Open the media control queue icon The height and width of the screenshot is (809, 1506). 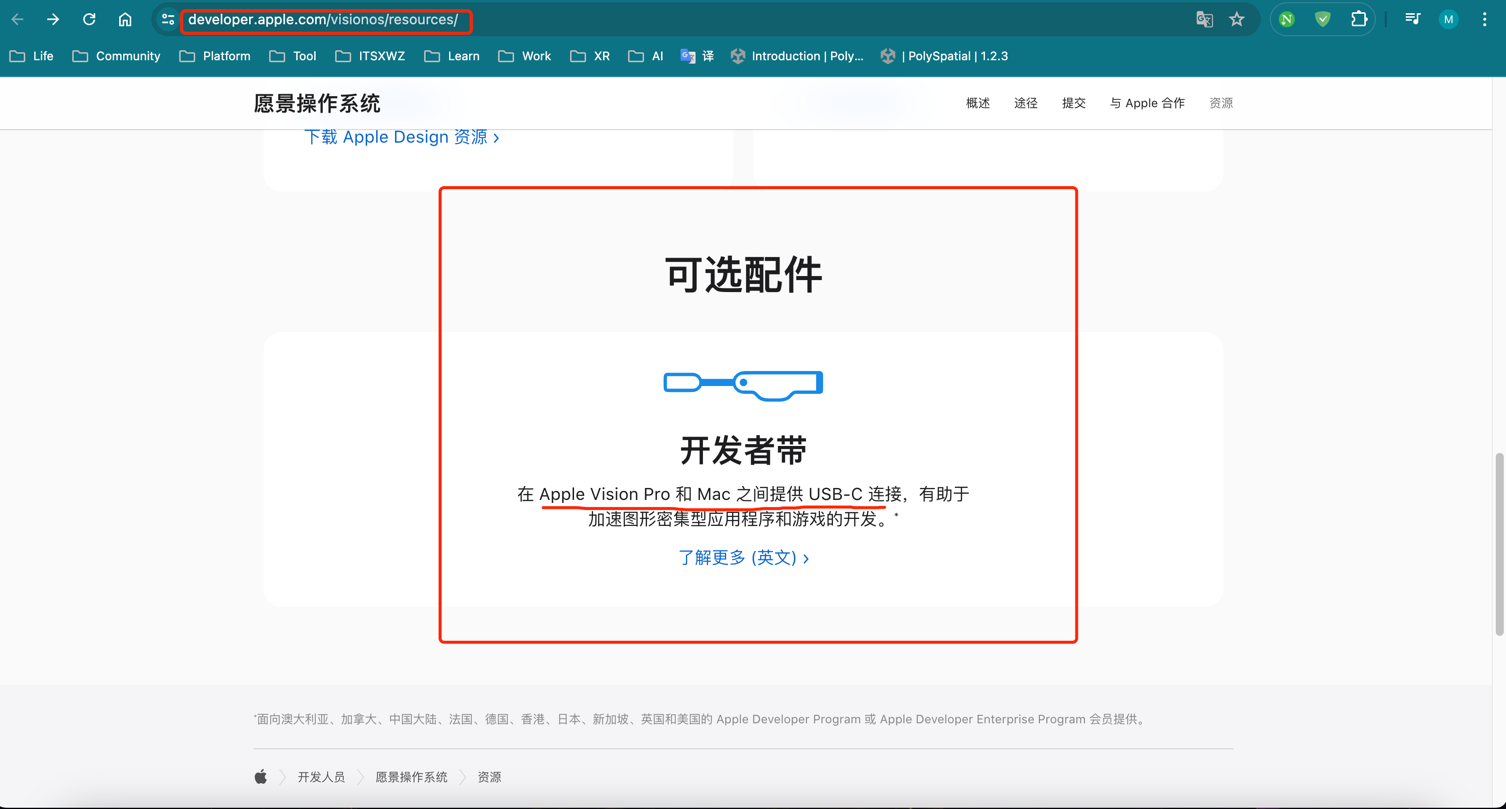coord(1412,20)
